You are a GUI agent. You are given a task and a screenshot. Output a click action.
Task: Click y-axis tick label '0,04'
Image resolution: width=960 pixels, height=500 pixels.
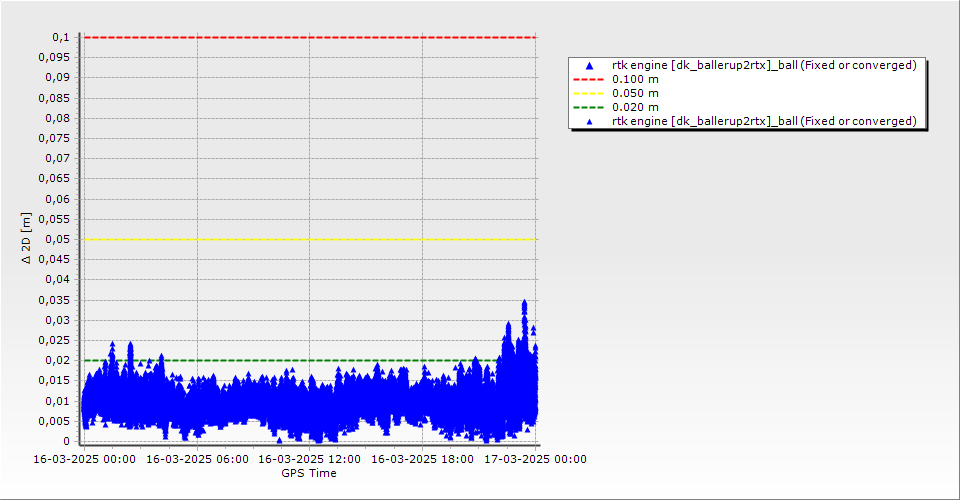(58, 280)
